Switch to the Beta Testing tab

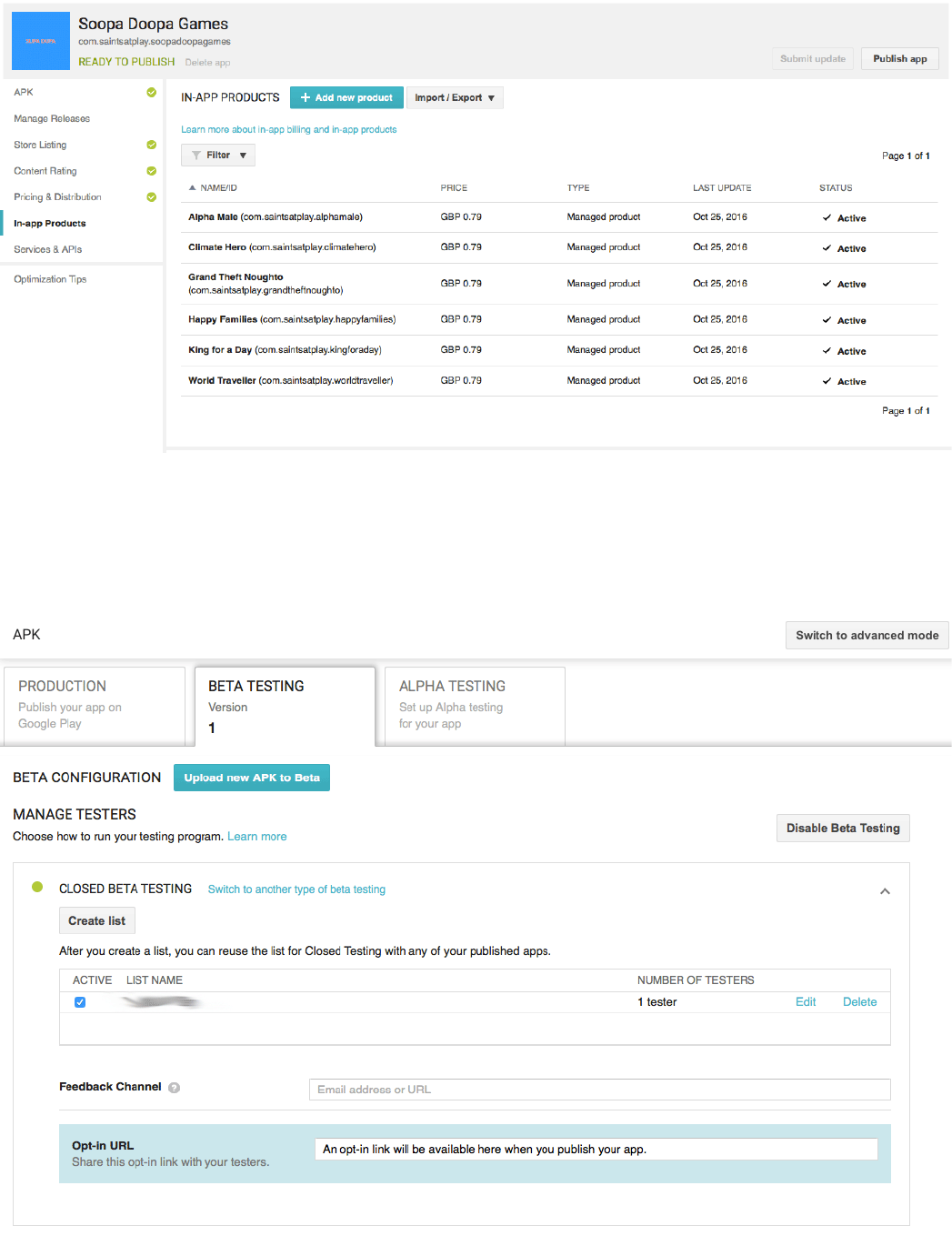[285, 706]
